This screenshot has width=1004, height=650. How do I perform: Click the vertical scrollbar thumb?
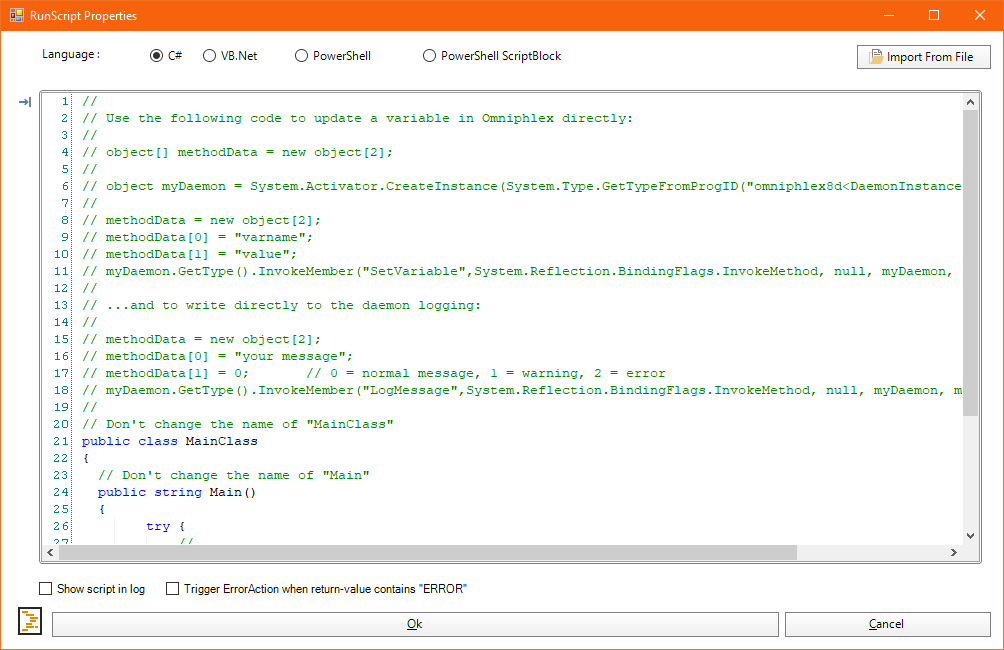point(970,263)
